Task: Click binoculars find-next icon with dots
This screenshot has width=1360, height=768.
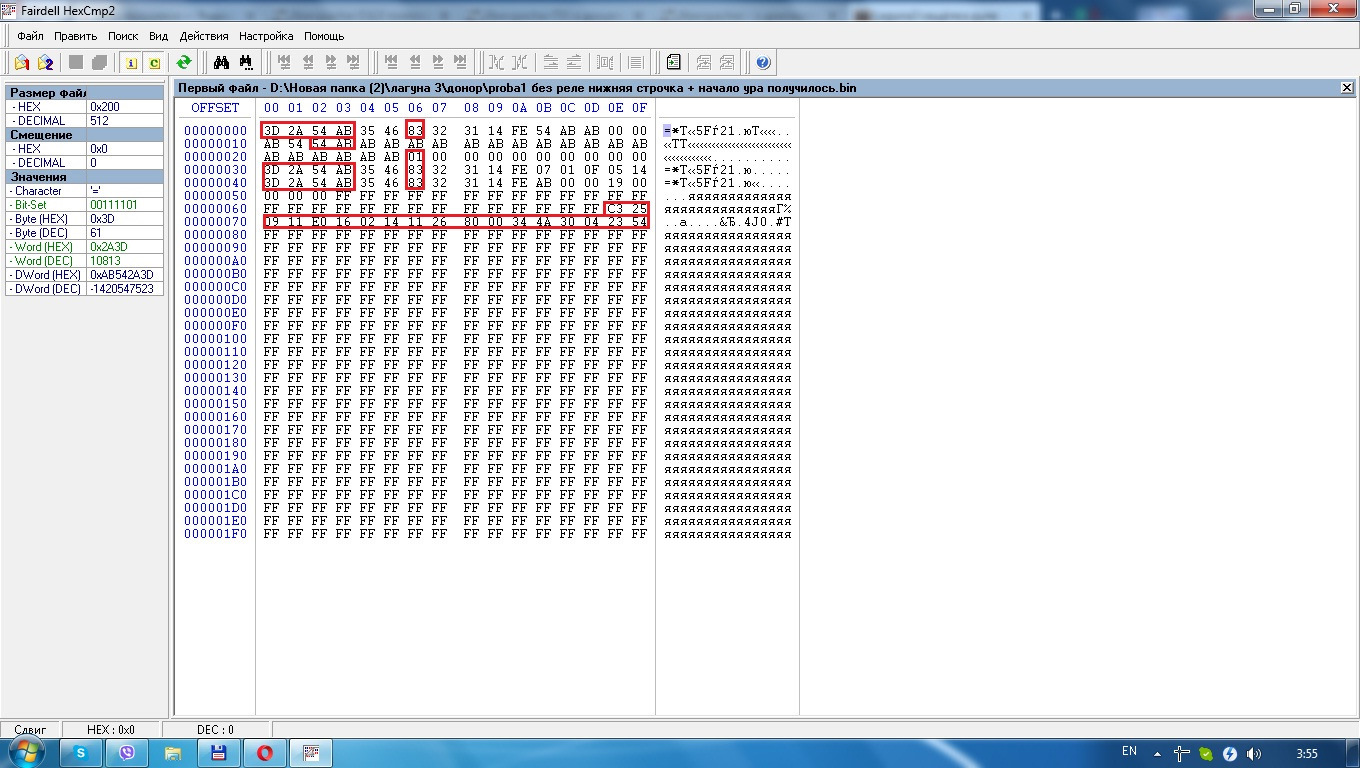Action: pos(245,62)
